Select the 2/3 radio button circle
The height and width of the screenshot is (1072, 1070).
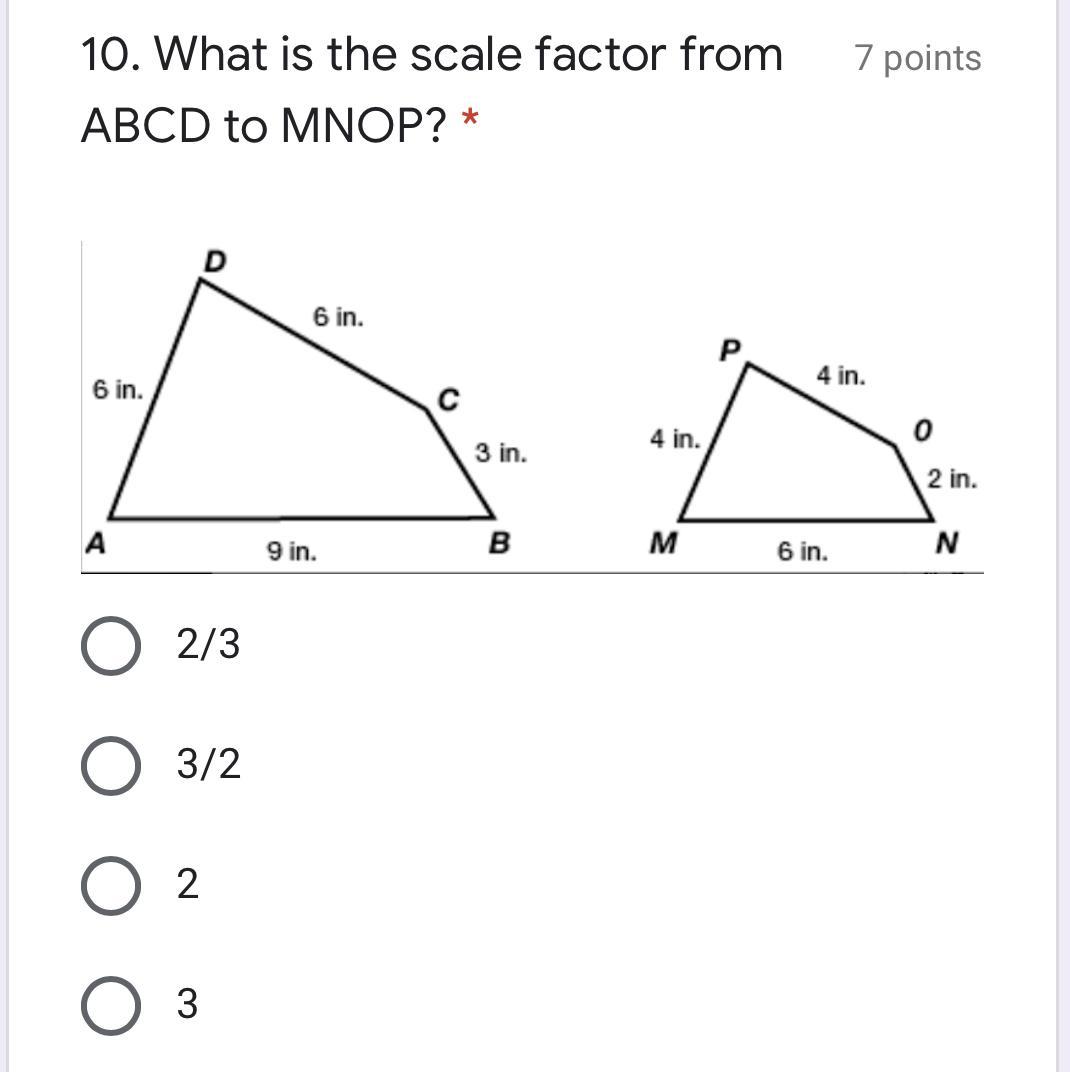(x=110, y=646)
